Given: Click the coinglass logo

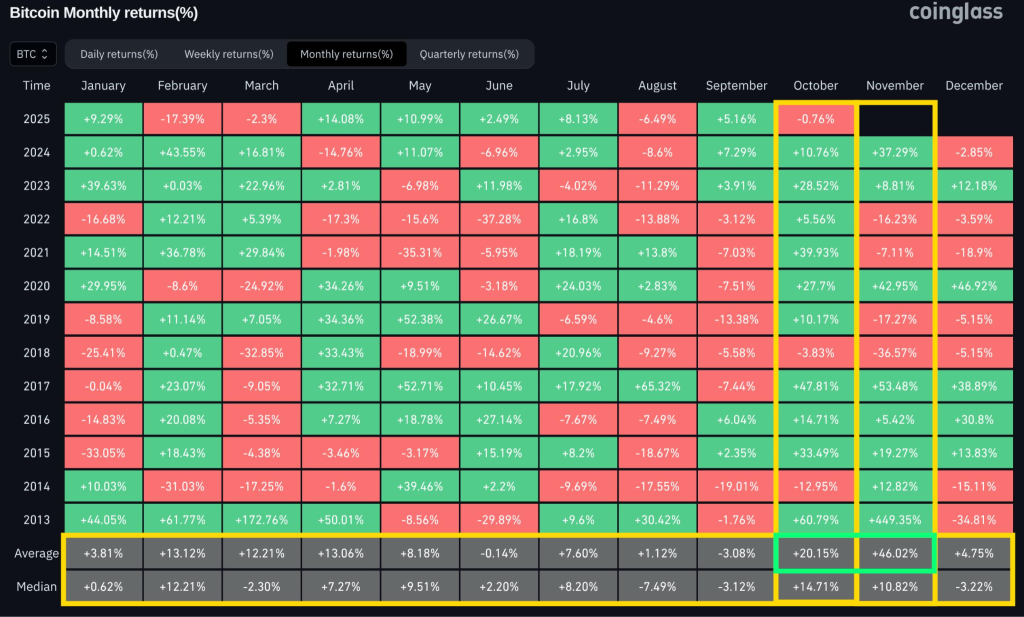Looking at the screenshot, I should [955, 13].
